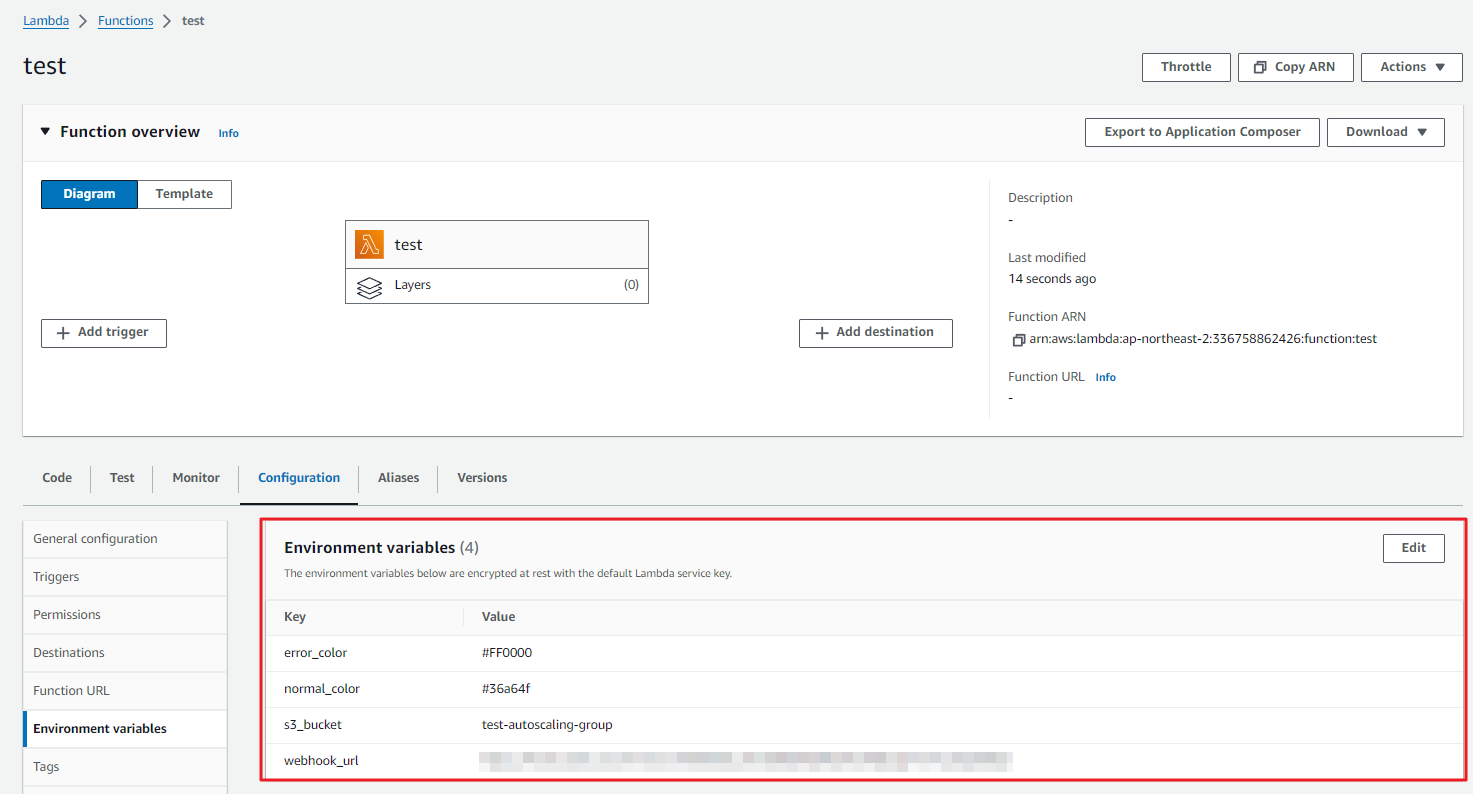Click the blurred webhook_url value
Image resolution: width=1473 pixels, height=794 pixels.
click(747, 761)
